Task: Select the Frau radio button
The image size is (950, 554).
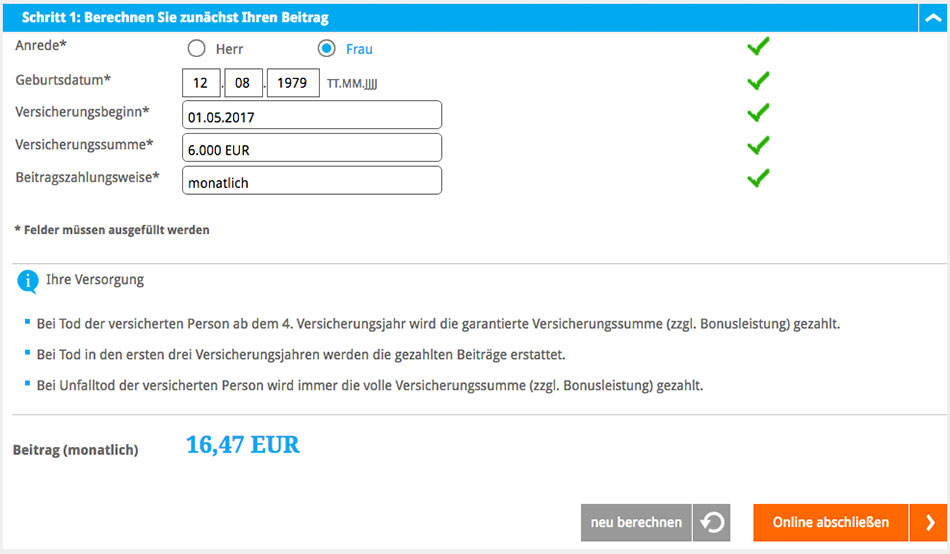Action: 327,48
